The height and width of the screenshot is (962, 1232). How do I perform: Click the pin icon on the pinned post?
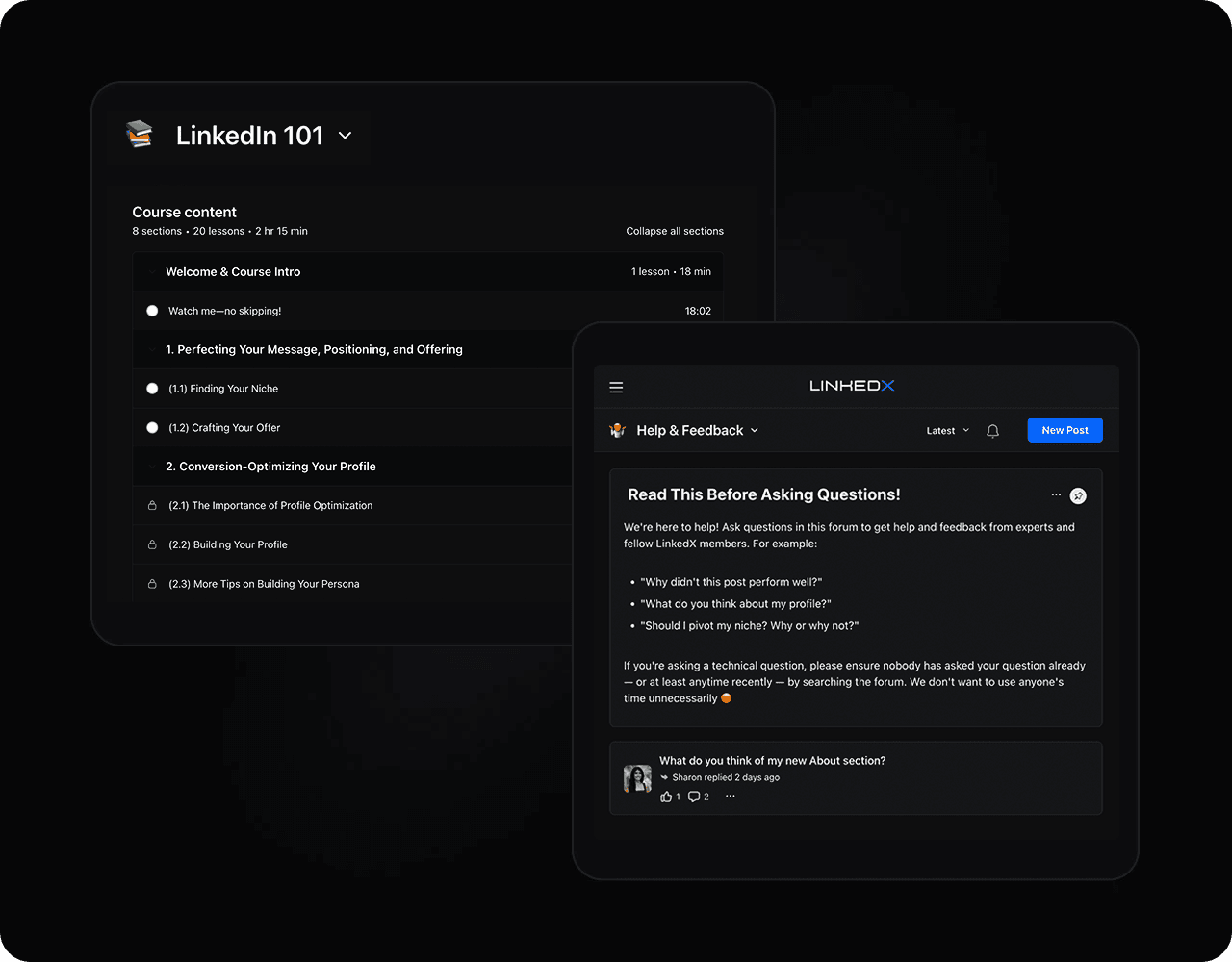coord(1078,495)
